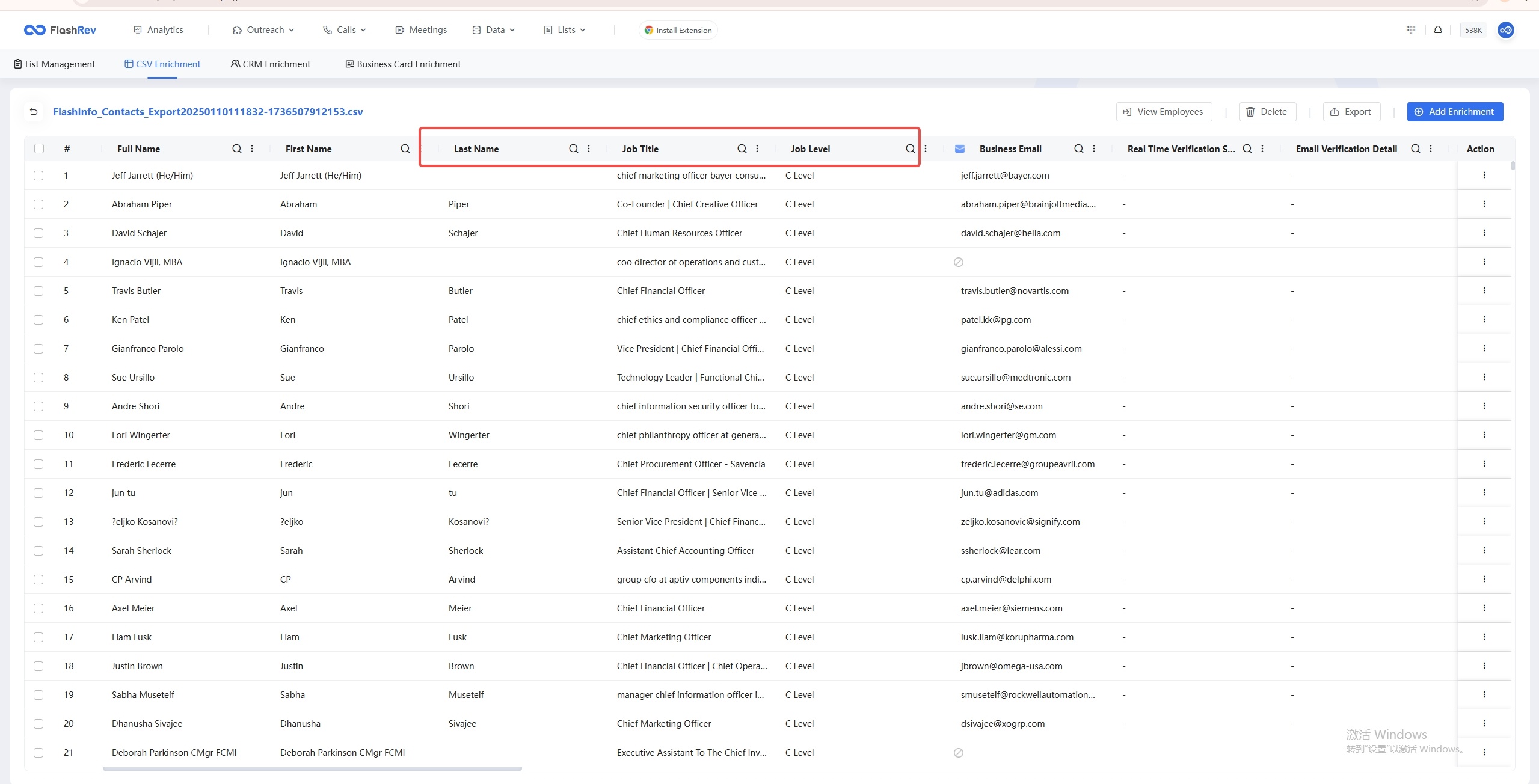Open the FlashInfo_Contacts_Export csv file name link
Image resolution: width=1539 pixels, height=784 pixels.
[208, 112]
